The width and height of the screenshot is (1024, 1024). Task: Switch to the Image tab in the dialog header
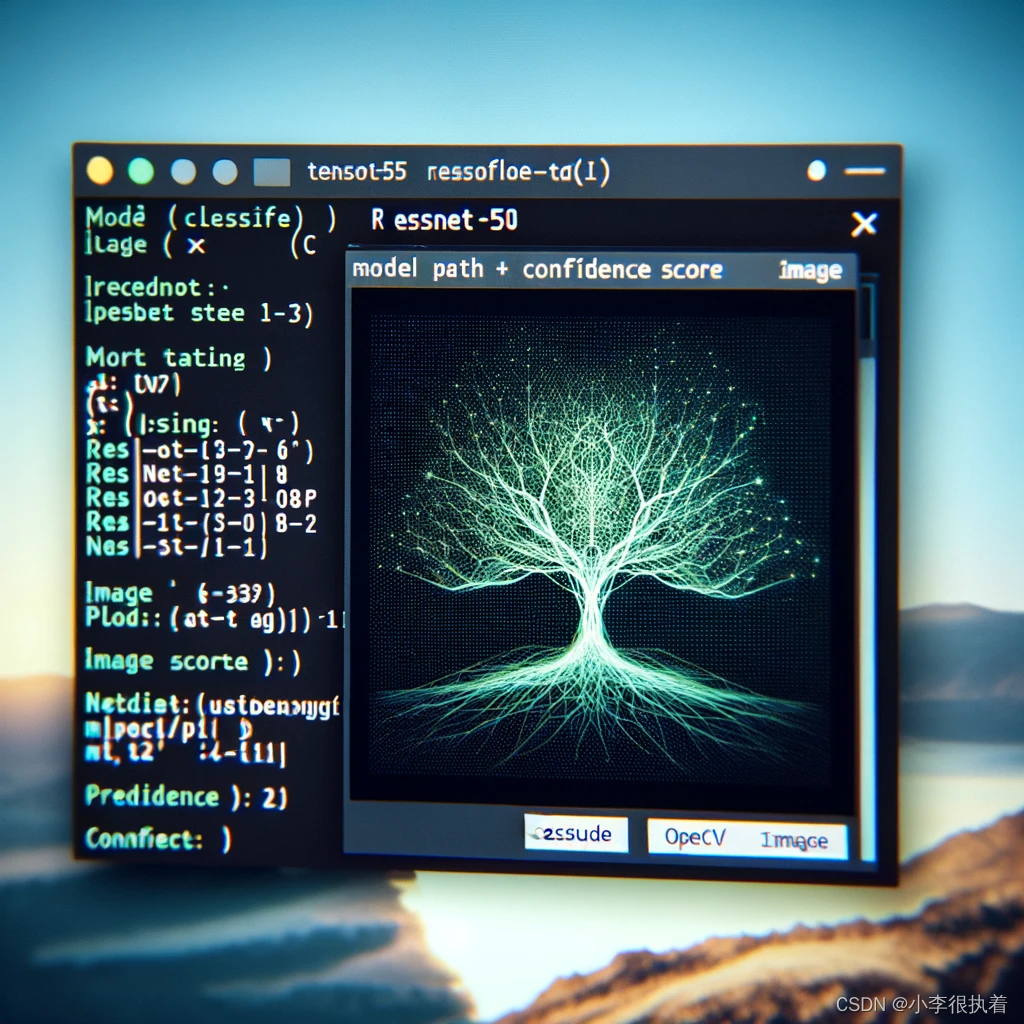pyautogui.click(x=810, y=270)
